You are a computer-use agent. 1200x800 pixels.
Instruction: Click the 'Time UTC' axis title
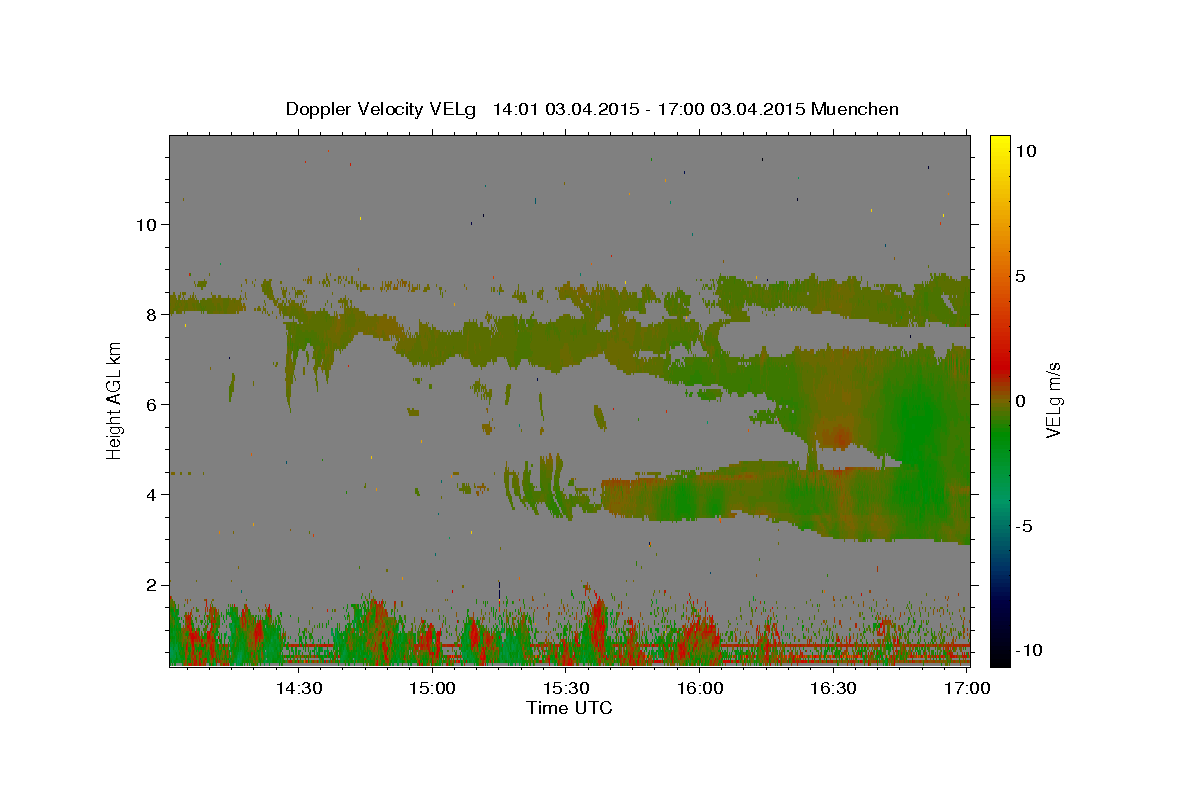(569, 708)
